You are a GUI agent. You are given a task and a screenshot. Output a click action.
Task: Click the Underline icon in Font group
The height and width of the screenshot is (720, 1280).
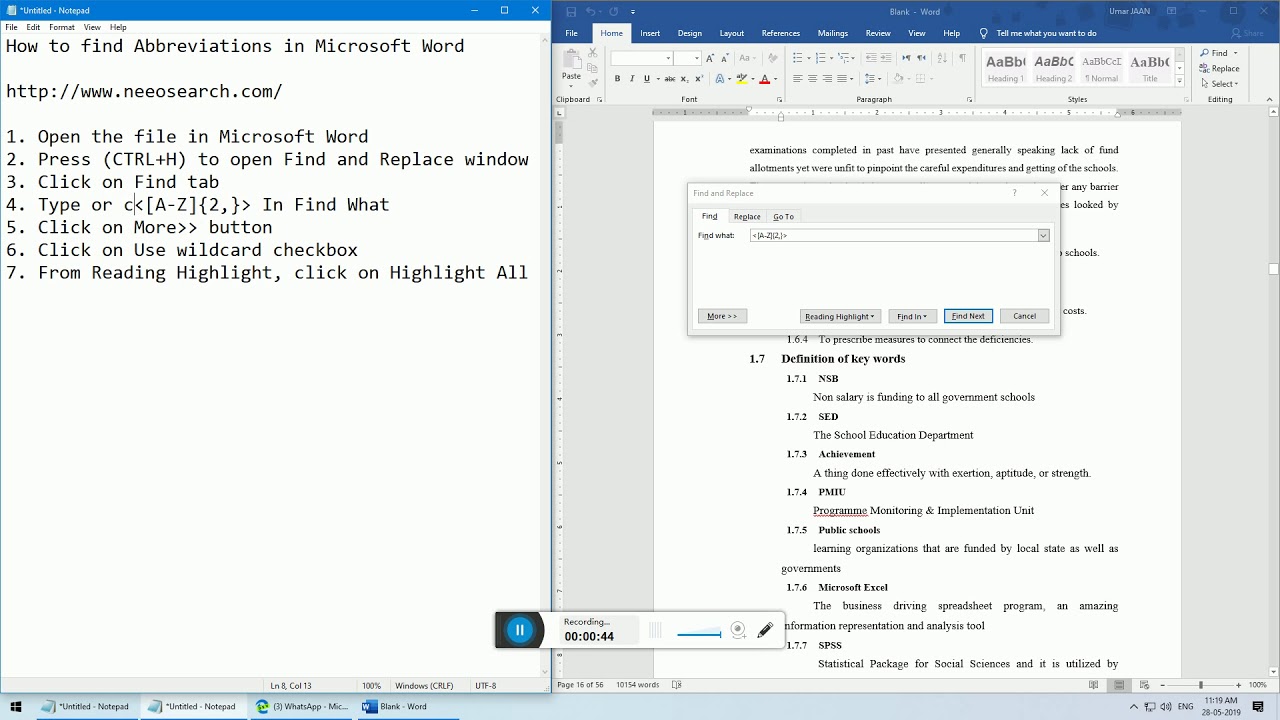(647, 78)
